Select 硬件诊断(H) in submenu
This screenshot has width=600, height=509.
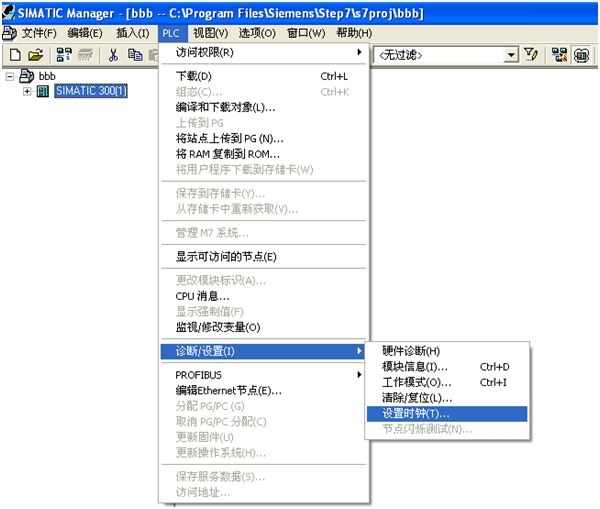447,351
